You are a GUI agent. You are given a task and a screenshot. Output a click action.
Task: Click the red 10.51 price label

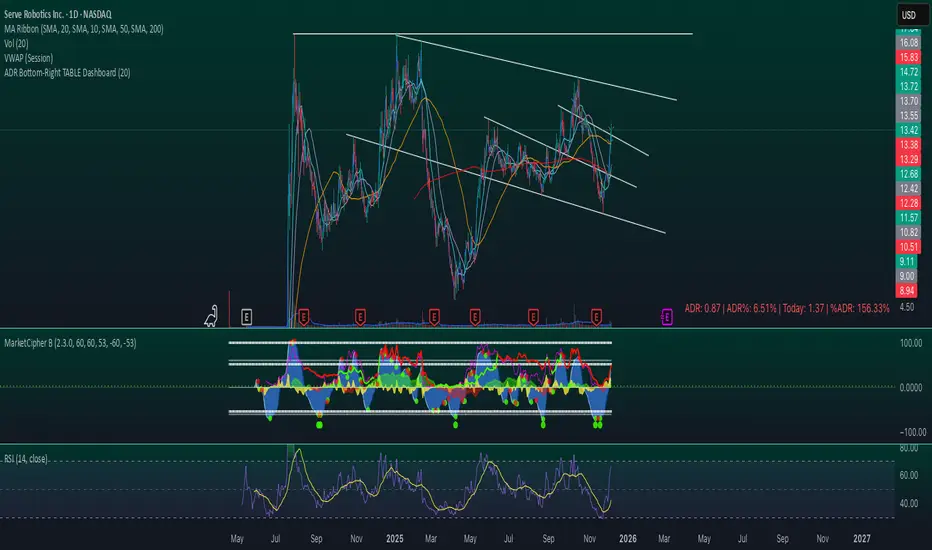pos(908,247)
